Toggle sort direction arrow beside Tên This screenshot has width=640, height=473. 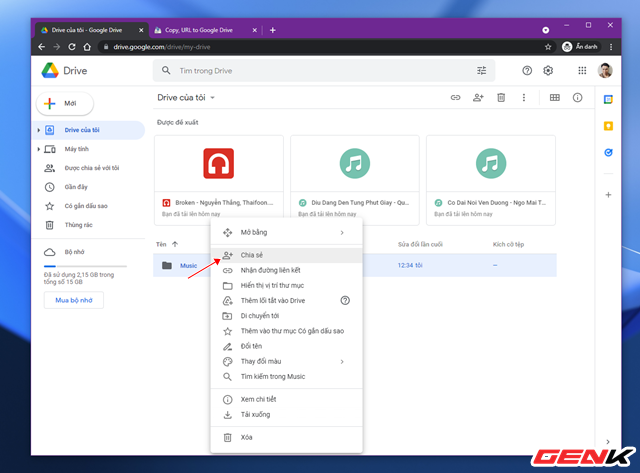click(175, 244)
